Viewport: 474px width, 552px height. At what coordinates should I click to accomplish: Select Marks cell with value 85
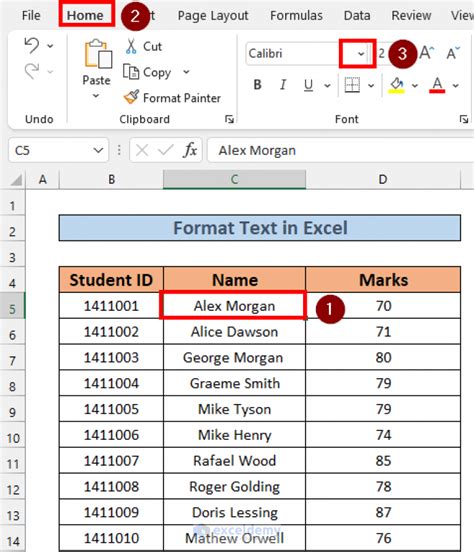[383, 460]
